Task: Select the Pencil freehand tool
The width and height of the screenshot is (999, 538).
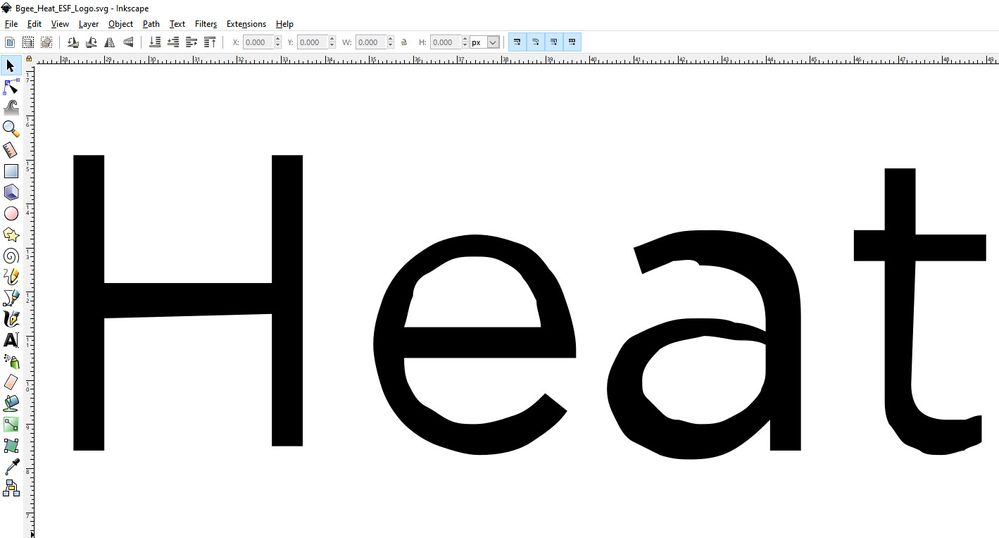Action: 11,277
